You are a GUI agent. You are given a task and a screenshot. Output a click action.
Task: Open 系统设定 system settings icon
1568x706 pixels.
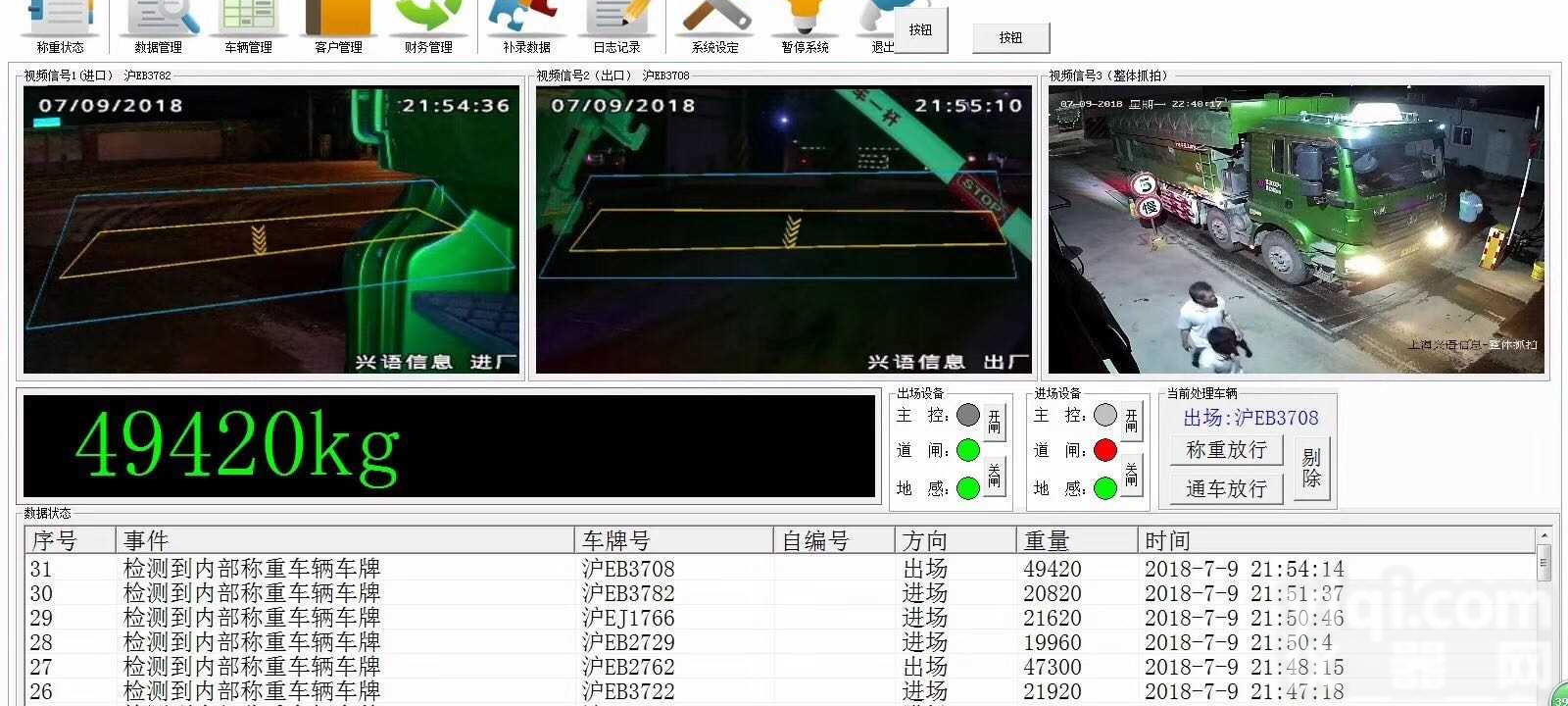click(715, 26)
